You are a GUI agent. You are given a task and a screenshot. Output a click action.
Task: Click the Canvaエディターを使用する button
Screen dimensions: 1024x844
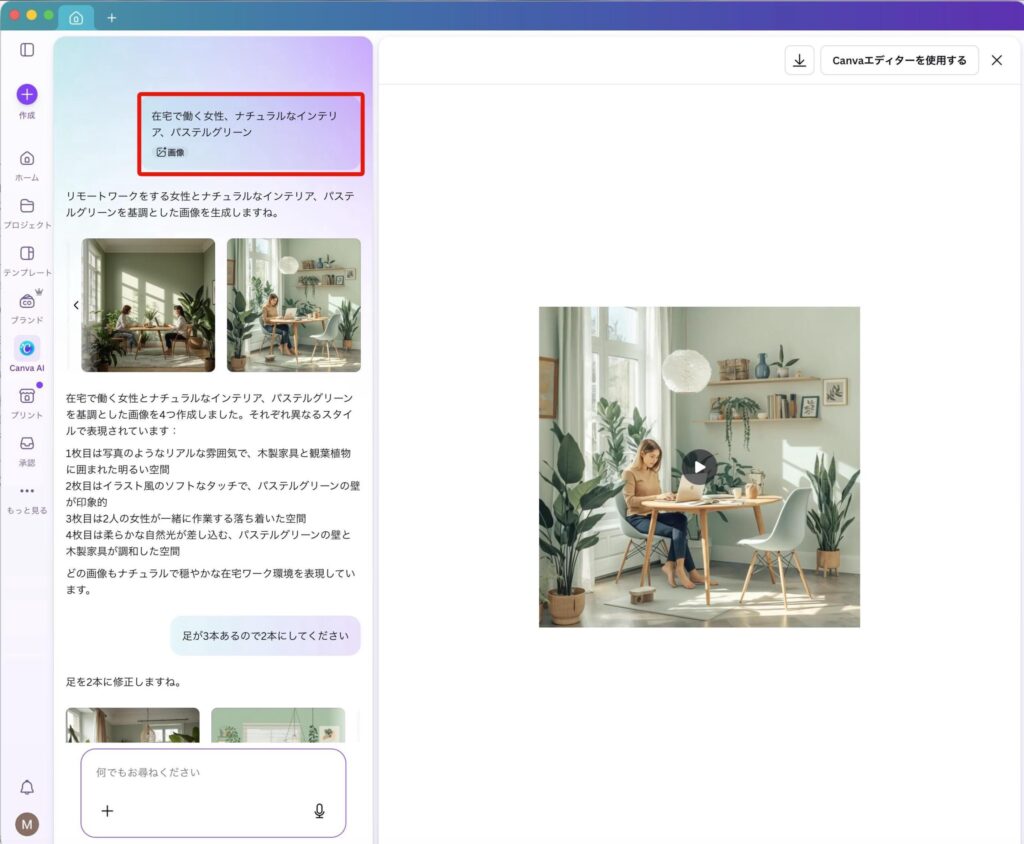tap(899, 61)
